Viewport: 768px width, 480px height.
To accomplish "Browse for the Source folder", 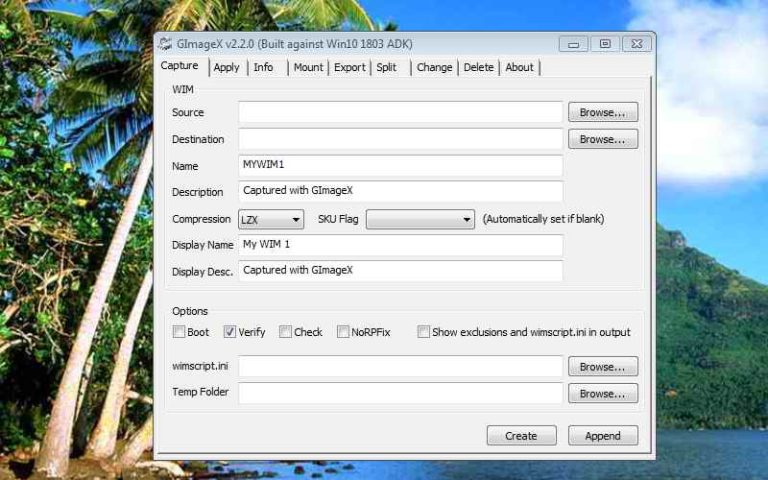I will pyautogui.click(x=603, y=113).
